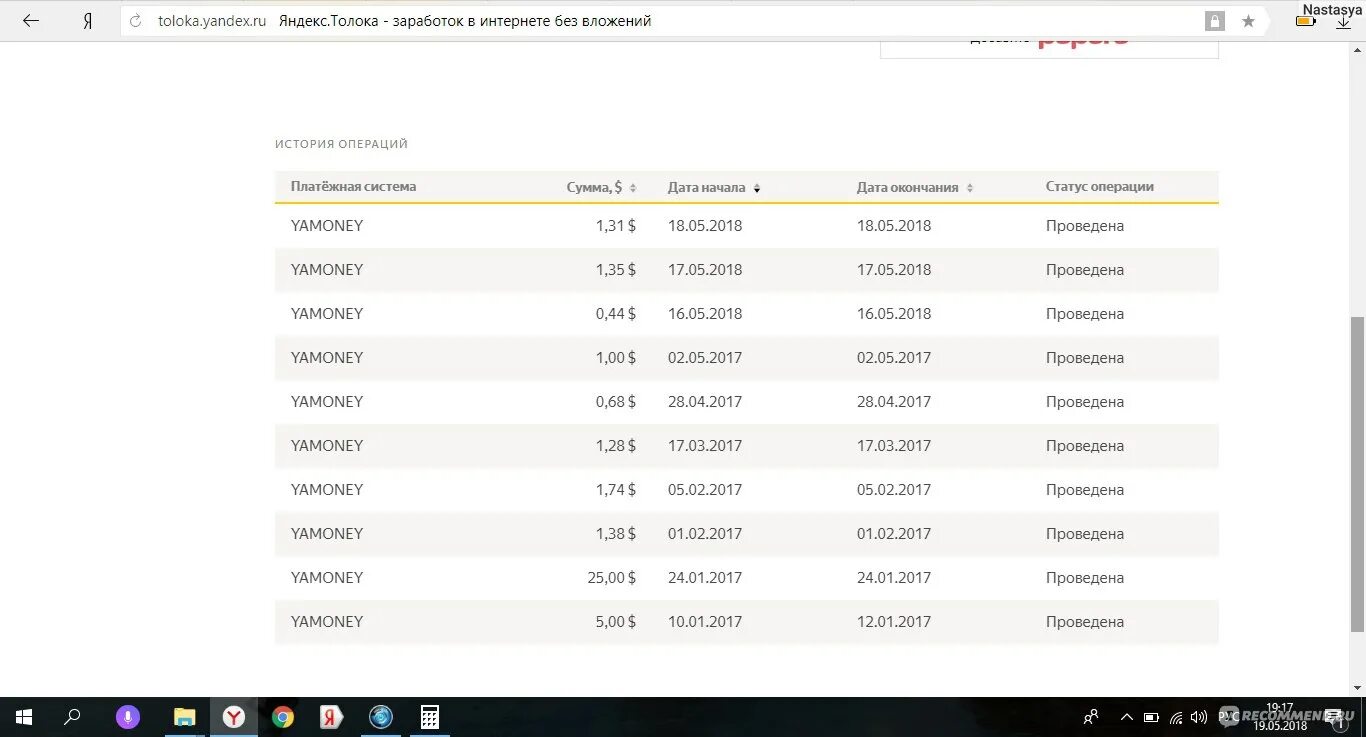Click start date 10.01.2017
This screenshot has width=1366, height=737.
coord(705,622)
